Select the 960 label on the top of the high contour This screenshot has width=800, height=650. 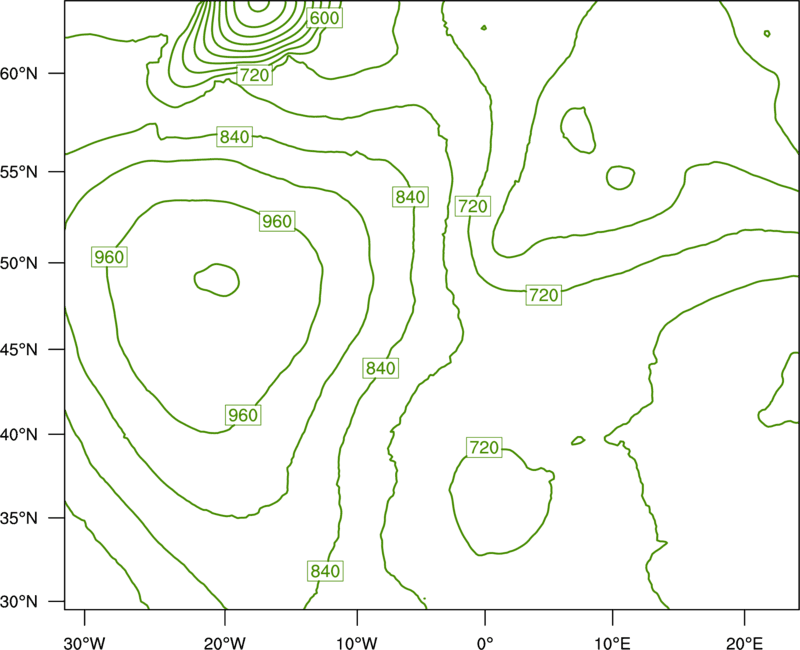(x=277, y=221)
